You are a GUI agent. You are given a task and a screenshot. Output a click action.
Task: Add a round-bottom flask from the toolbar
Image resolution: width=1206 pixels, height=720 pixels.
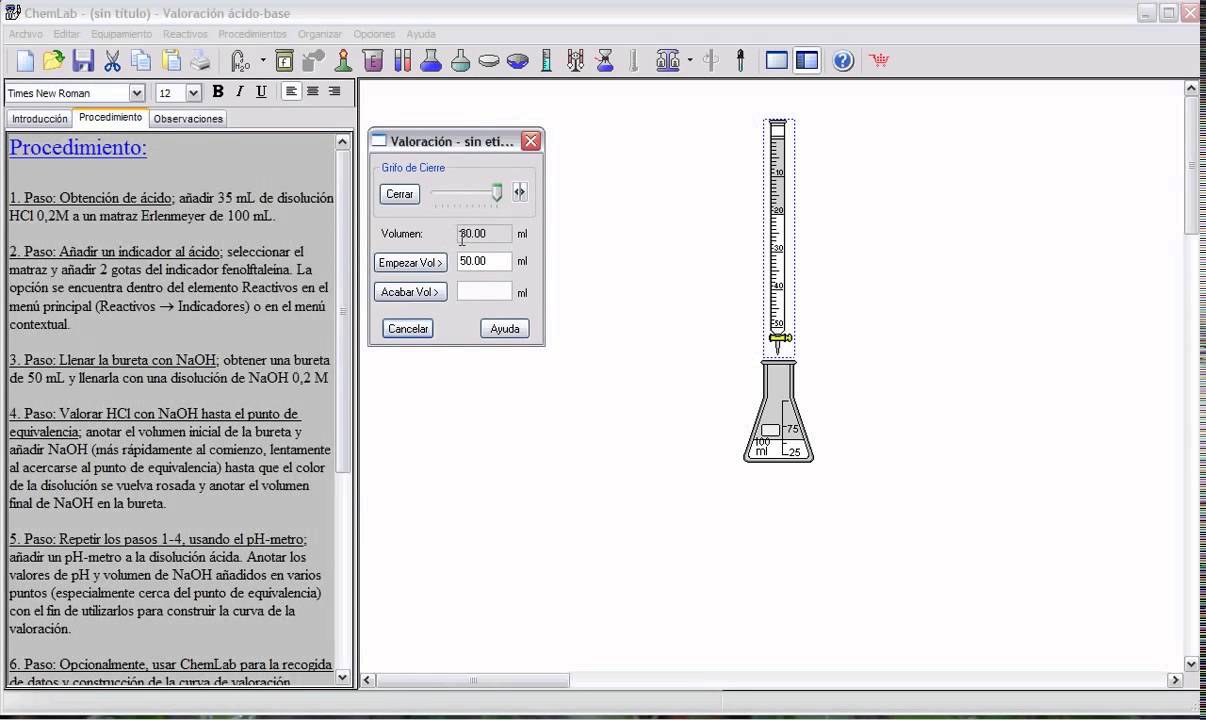click(x=460, y=61)
